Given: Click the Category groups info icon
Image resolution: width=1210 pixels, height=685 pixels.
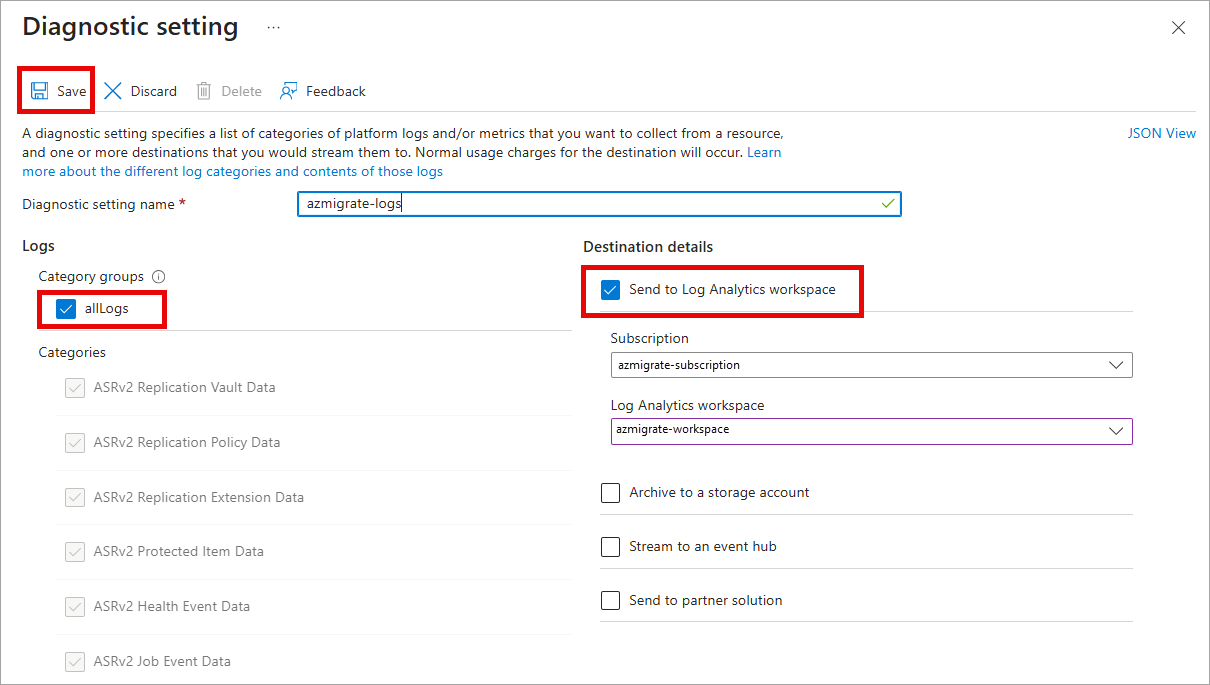Looking at the screenshot, I should [x=158, y=277].
